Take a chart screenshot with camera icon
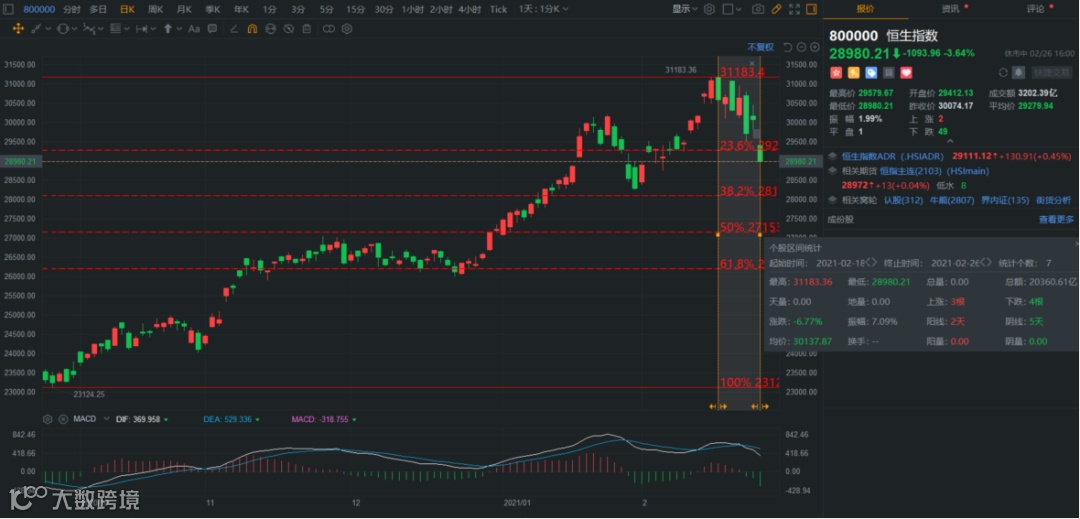The image size is (1080, 519). [758, 9]
